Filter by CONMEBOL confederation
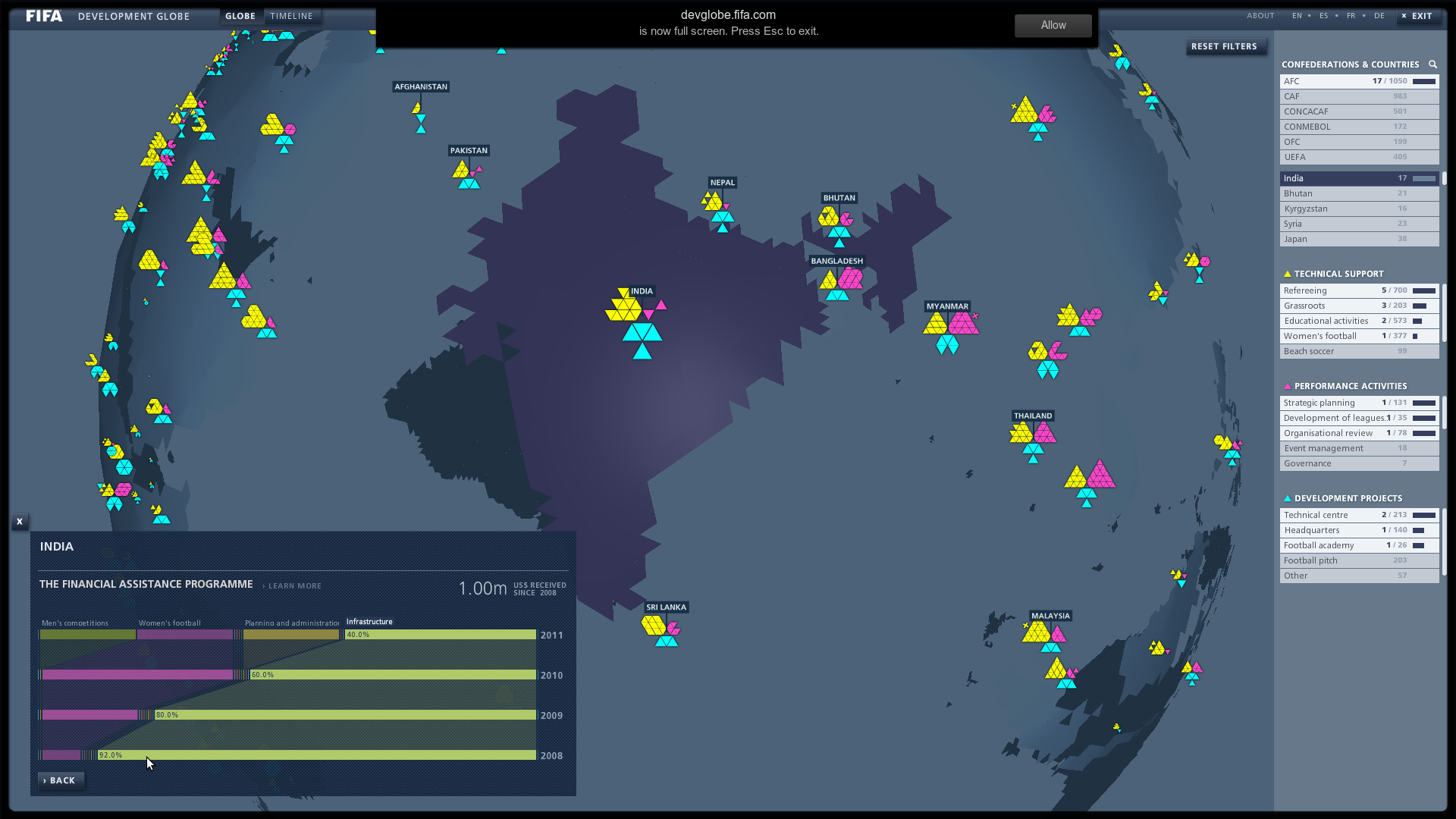The height and width of the screenshot is (819, 1456). tap(1359, 127)
